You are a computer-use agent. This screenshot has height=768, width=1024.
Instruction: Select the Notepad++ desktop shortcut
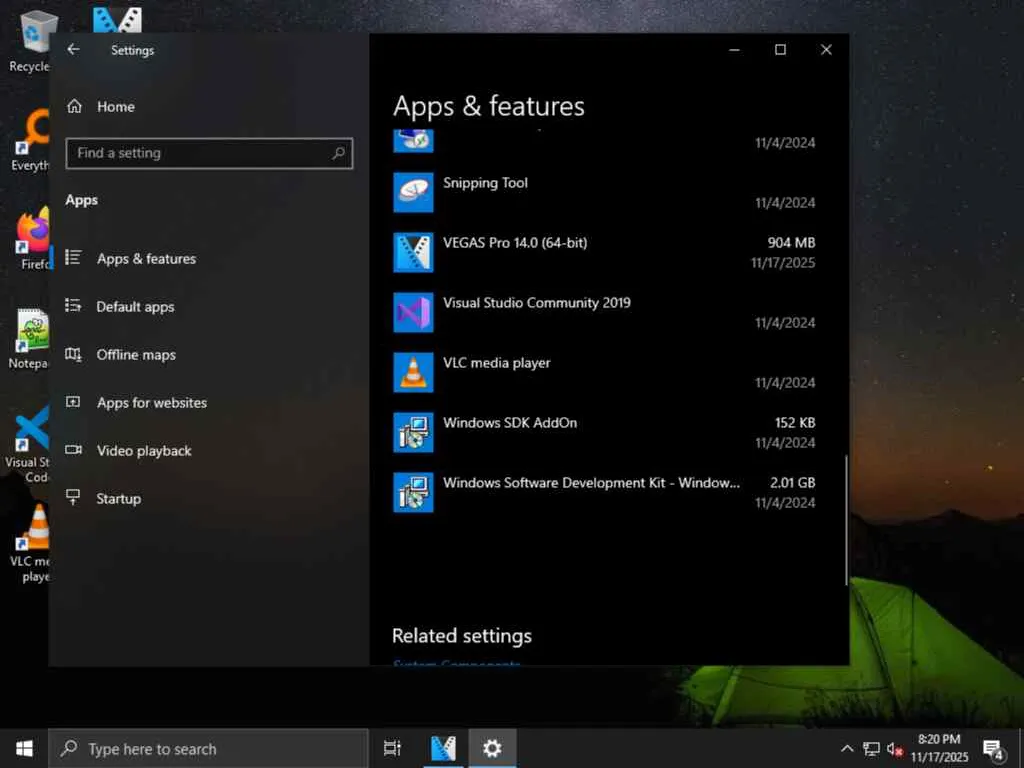(30, 339)
